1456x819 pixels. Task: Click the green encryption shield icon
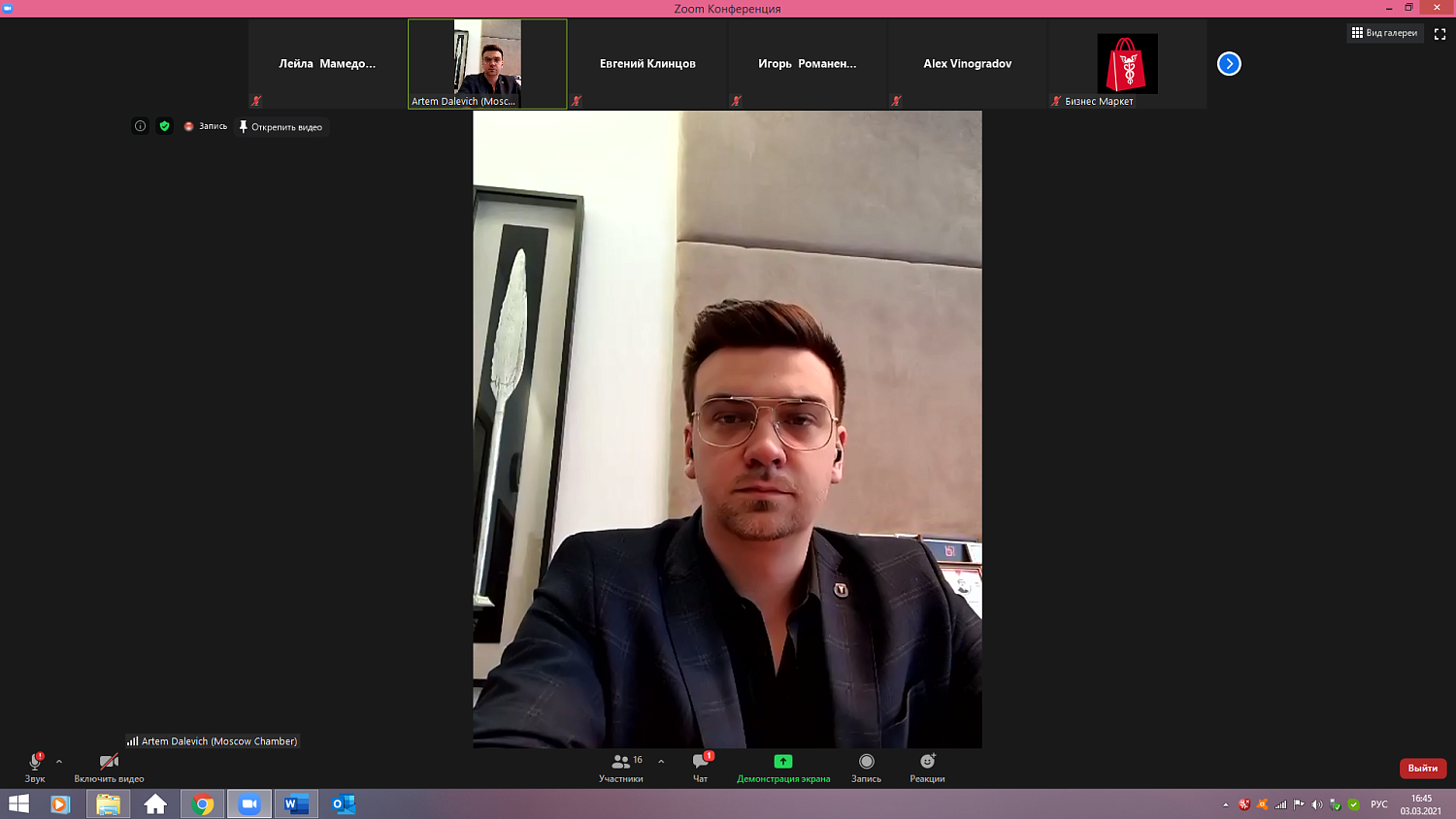[x=165, y=126]
